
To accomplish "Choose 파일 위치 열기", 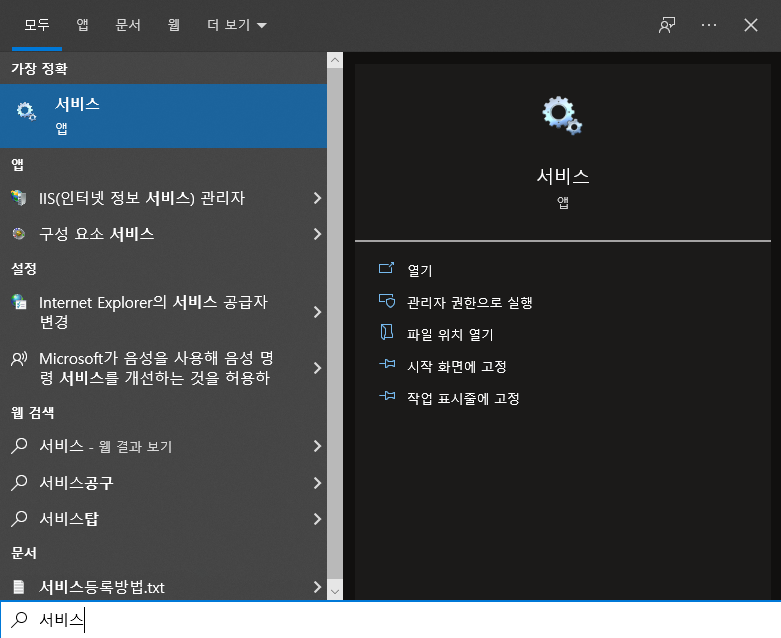I will (450, 334).
